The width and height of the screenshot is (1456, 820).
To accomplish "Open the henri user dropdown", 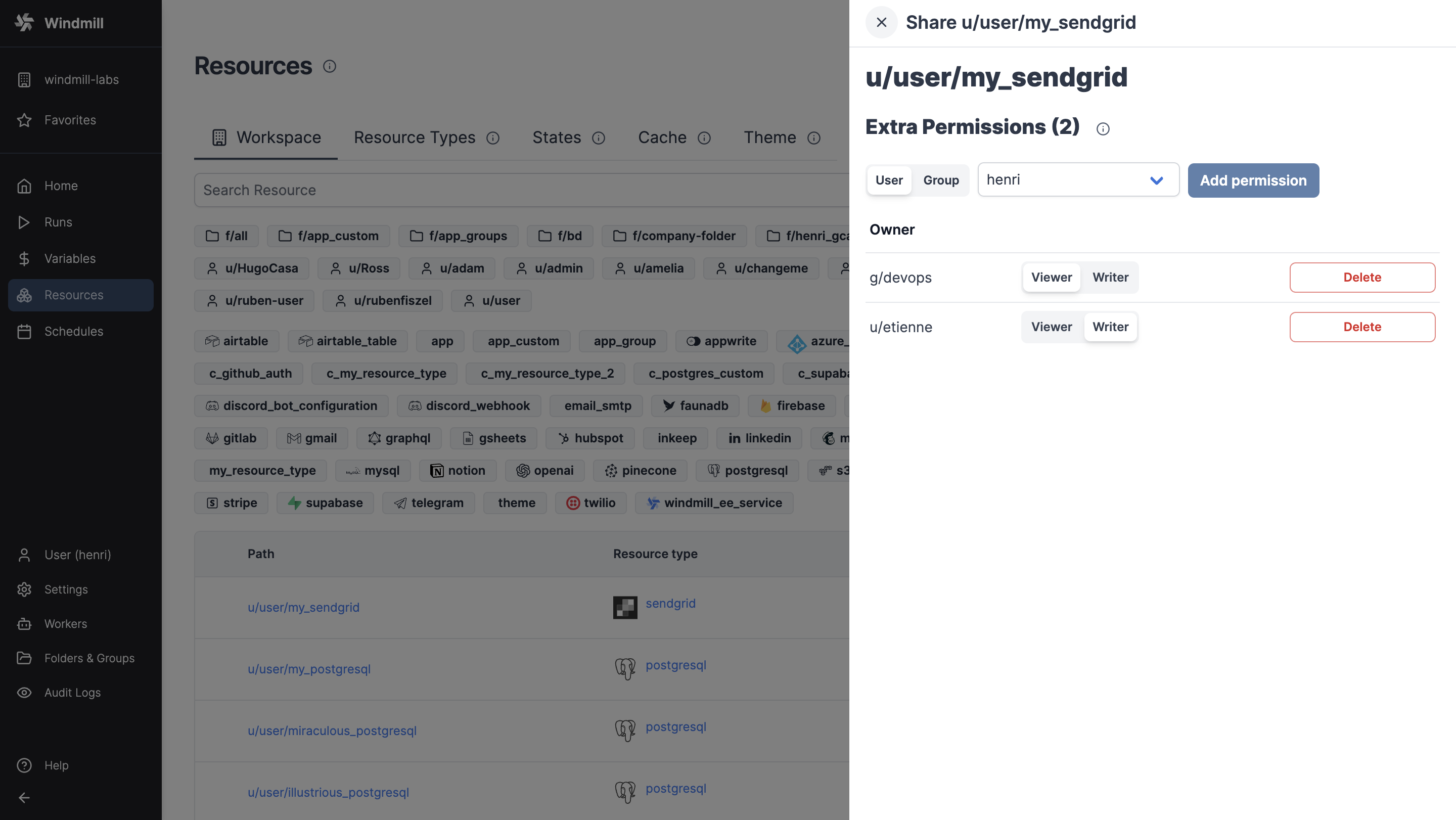I will (x=1078, y=180).
